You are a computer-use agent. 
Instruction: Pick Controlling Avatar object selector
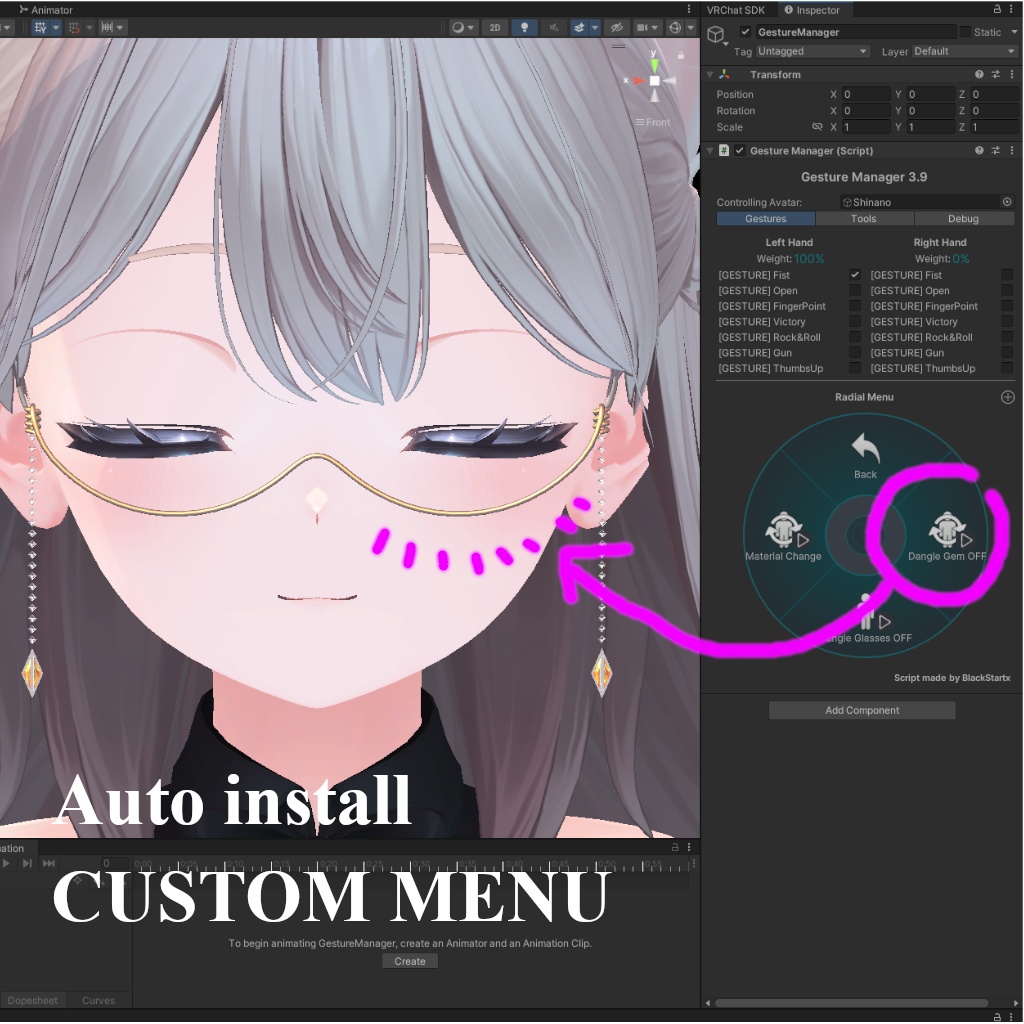1007,202
